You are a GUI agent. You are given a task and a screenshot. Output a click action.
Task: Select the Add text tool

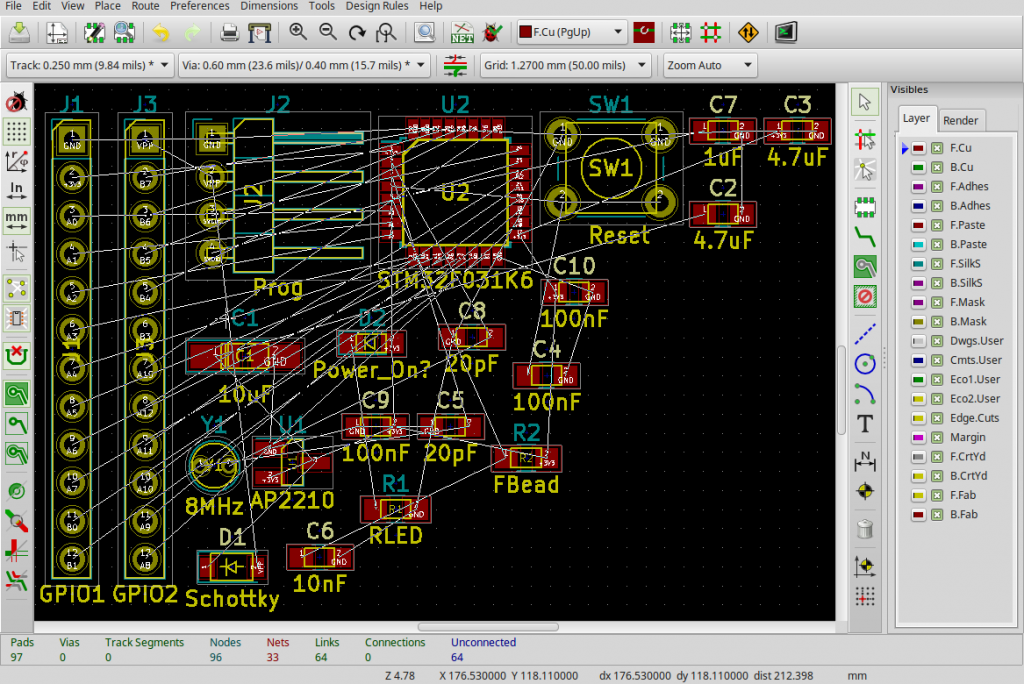coord(865,424)
